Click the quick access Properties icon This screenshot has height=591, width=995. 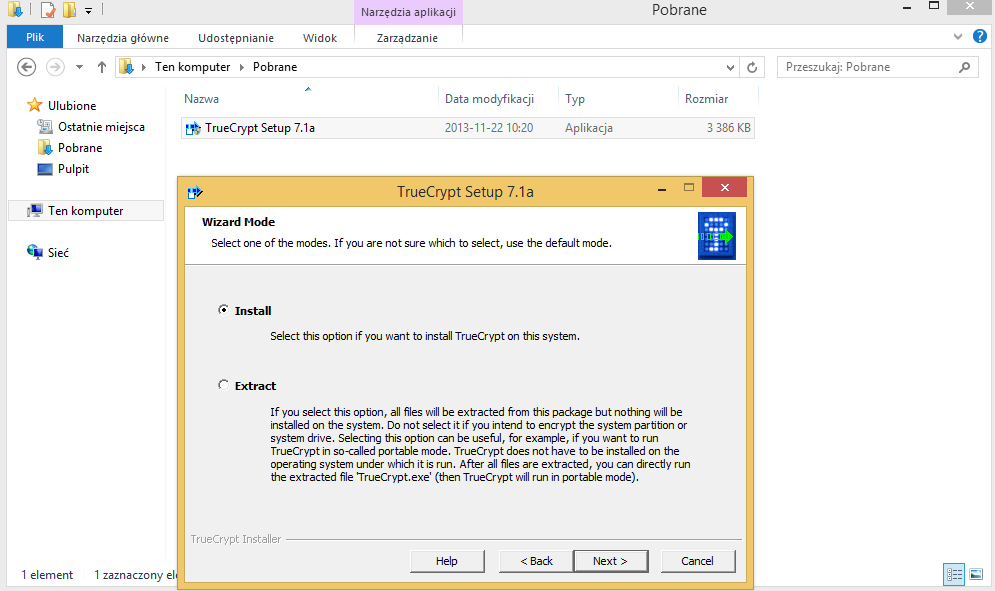click(48, 10)
